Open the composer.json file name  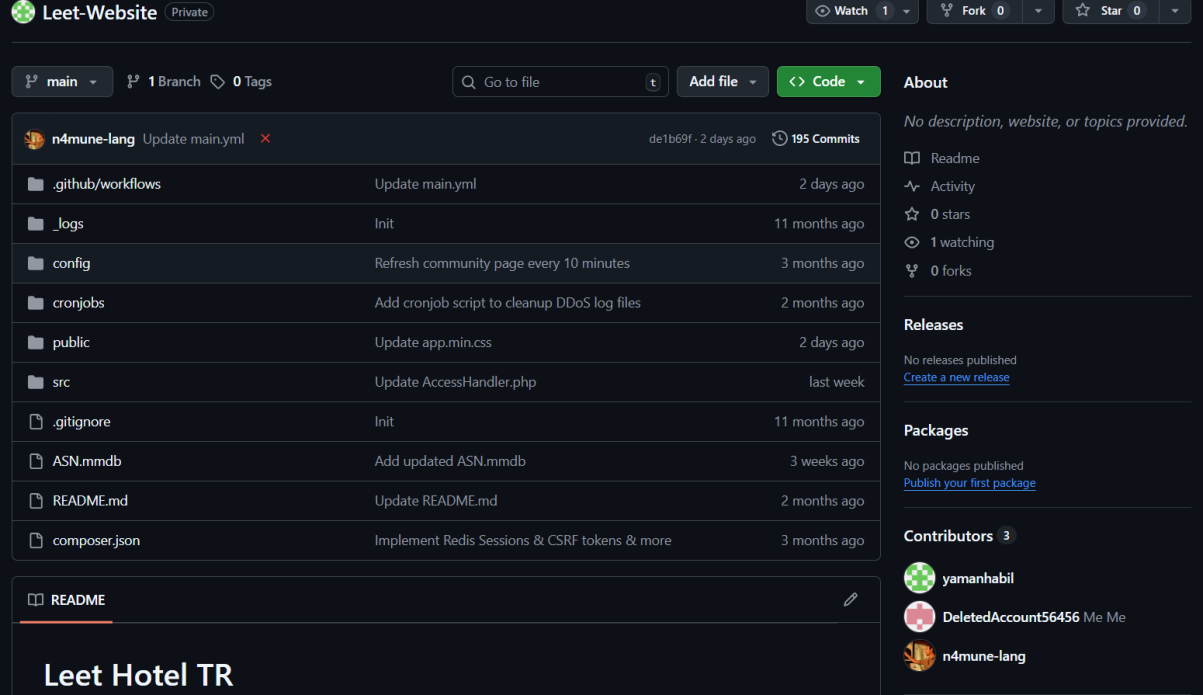tap(96, 540)
